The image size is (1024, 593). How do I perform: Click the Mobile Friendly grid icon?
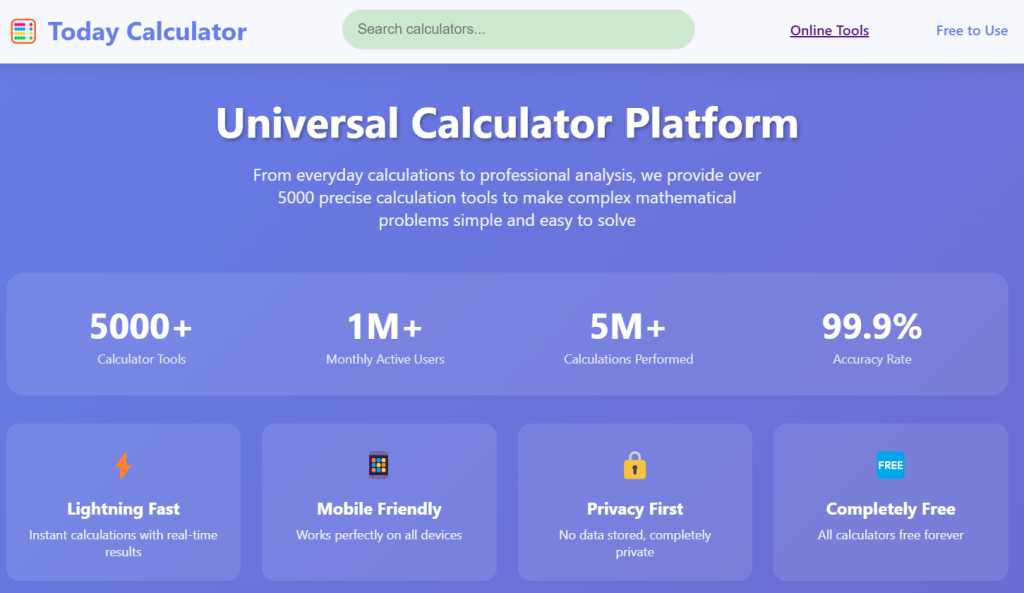coord(379,464)
